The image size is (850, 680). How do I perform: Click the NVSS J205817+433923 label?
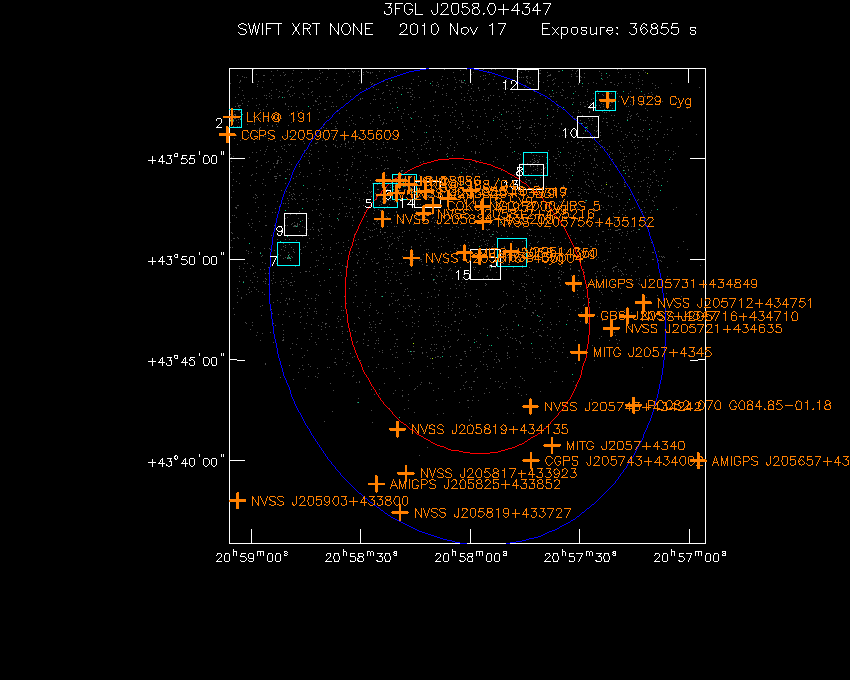[499, 473]
